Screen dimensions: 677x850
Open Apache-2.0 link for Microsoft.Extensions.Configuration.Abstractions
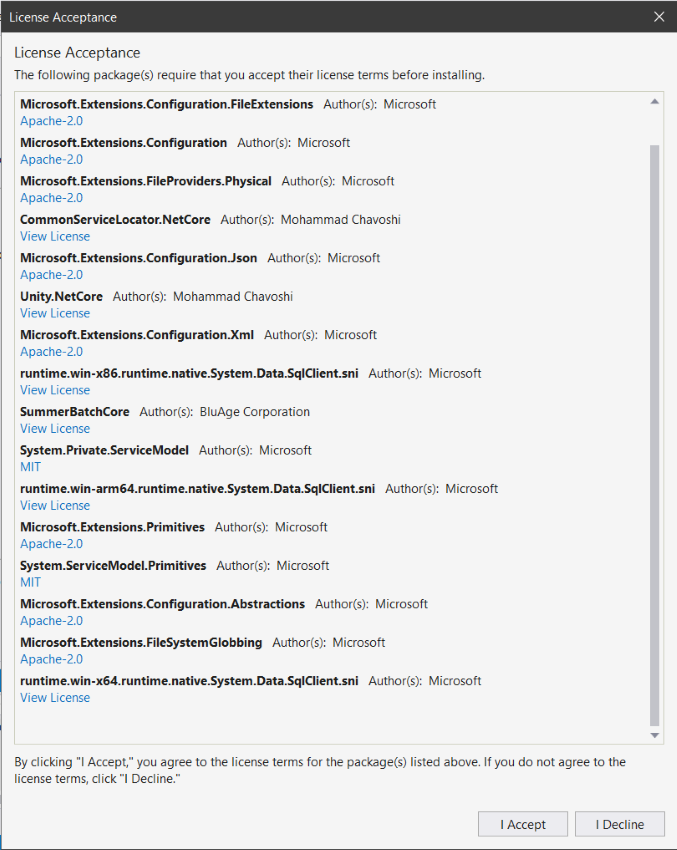point(51,621)
